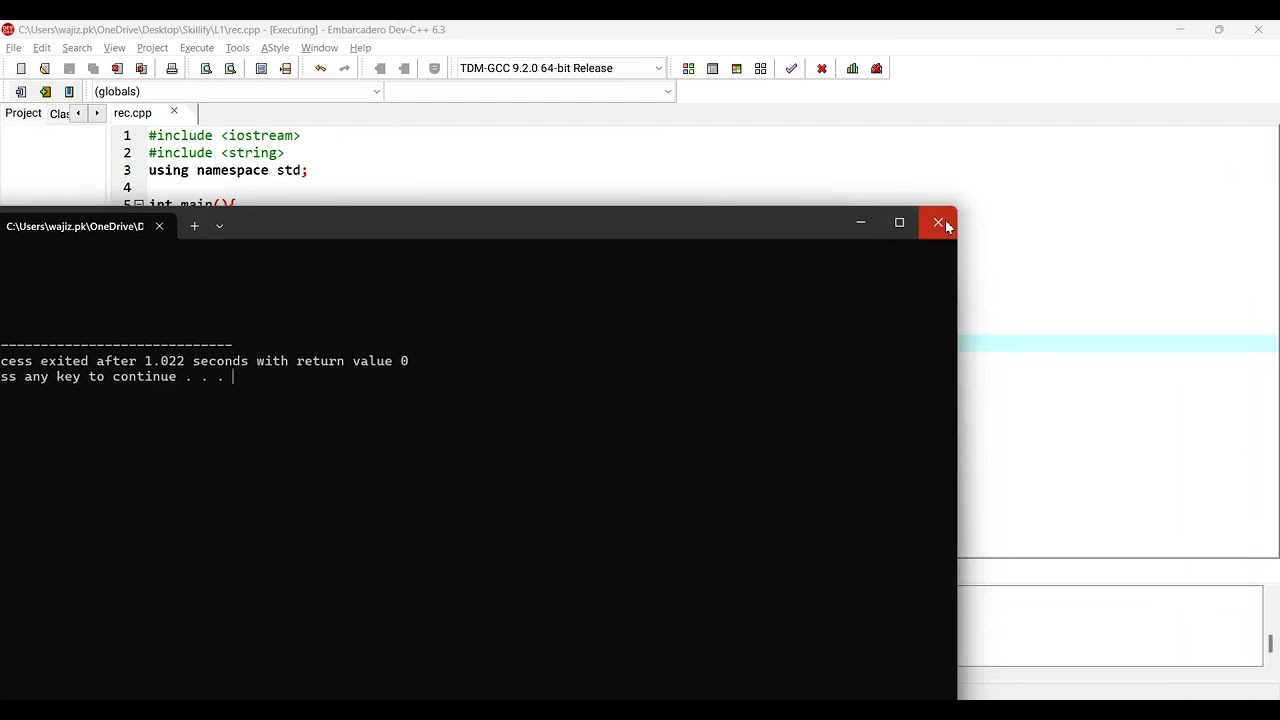Image resolution: width=1280 pixels, height=720 pixels.
Task: Click the left sidebar tab arrow
Action: tap(78, 113)
